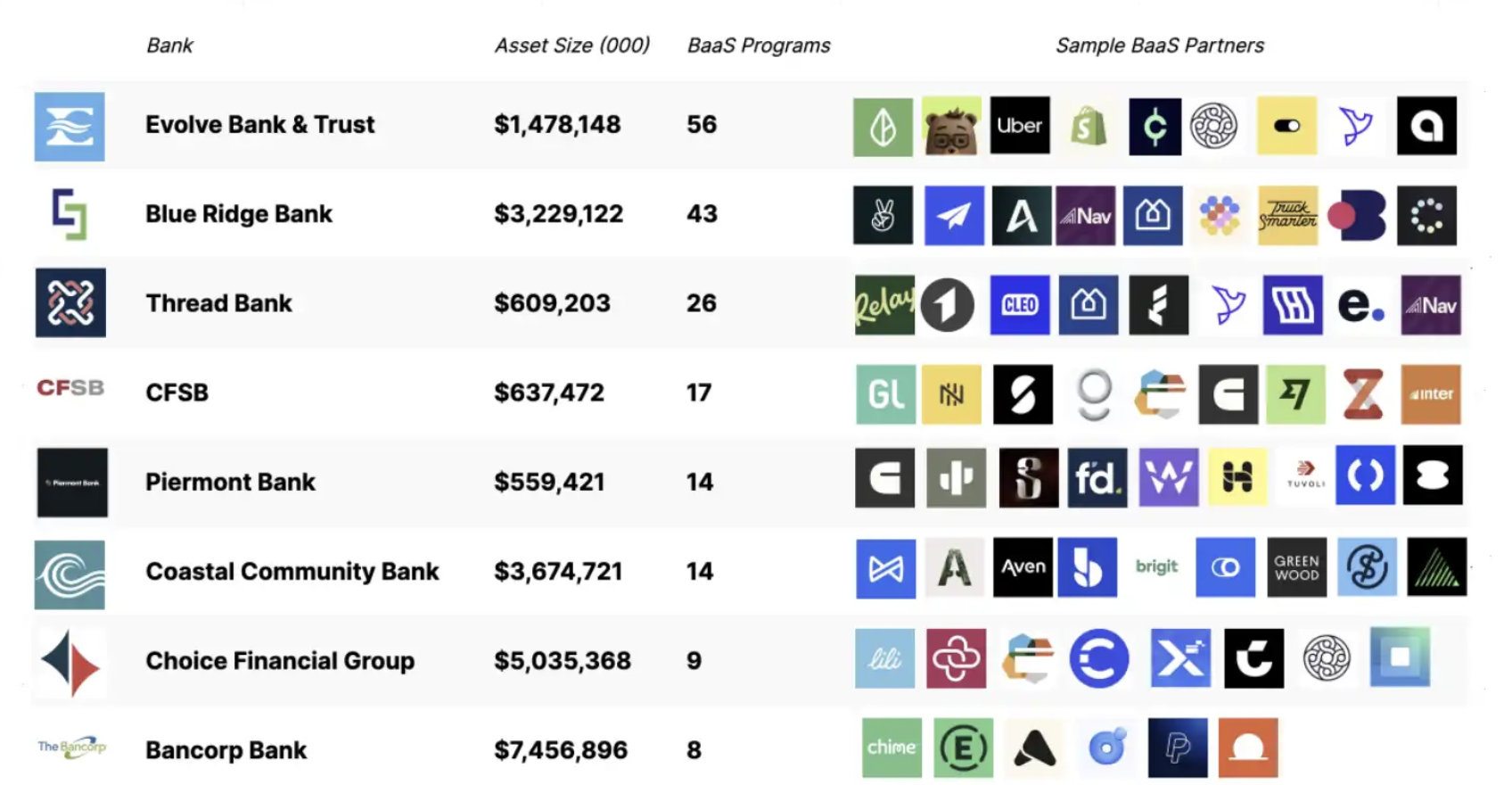Click the Asset Size (000) column header
This screenshot has width=1512, height=785.
pyautogui.click(x=572, y=45)
